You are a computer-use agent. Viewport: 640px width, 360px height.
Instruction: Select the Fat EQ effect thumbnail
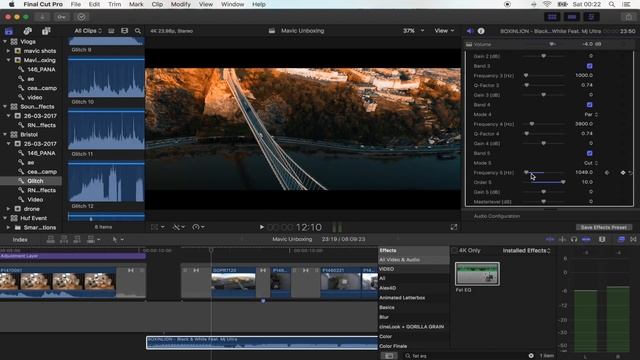(477, 273)
